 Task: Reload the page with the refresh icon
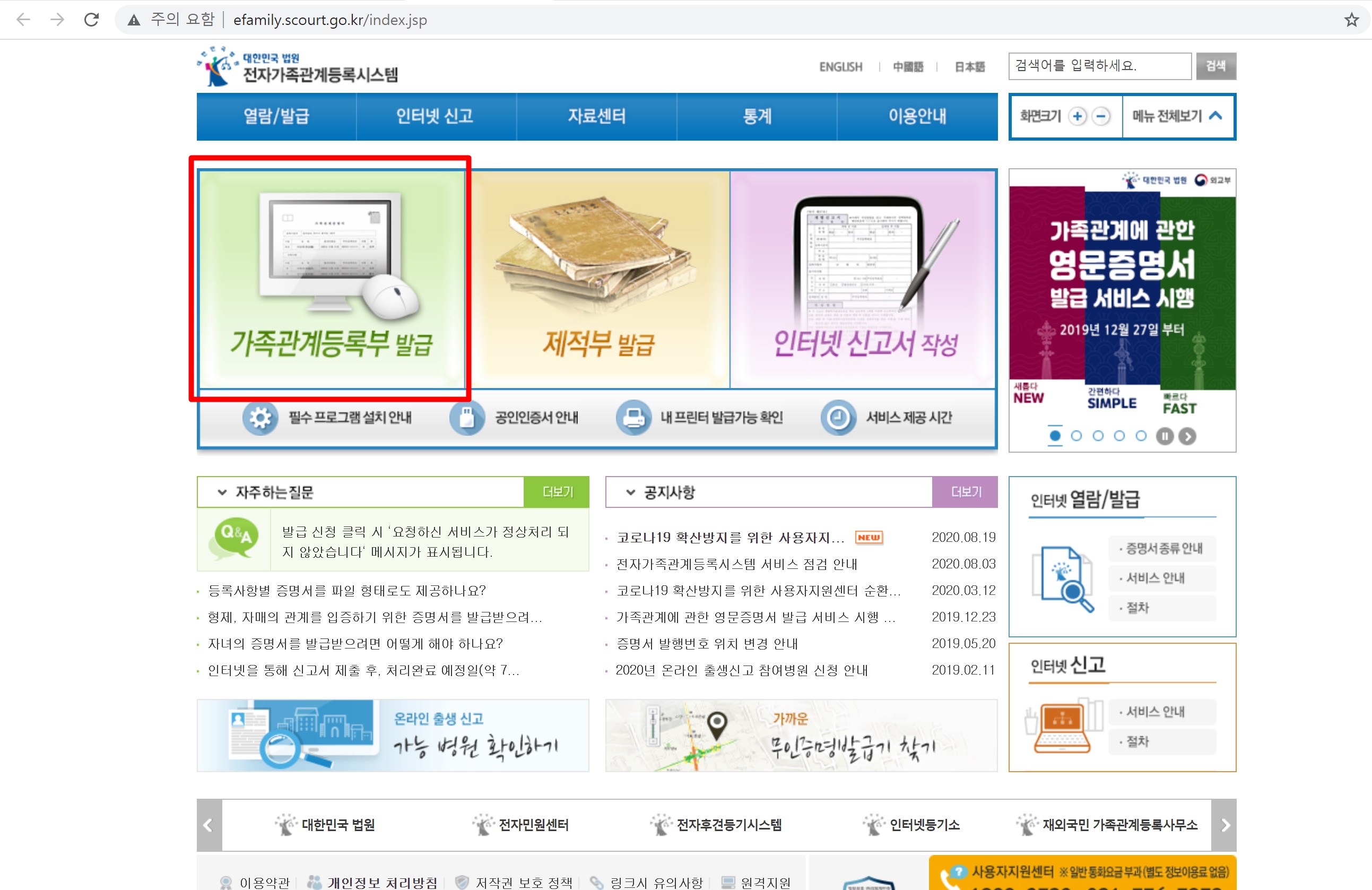(x=92, y=20)
